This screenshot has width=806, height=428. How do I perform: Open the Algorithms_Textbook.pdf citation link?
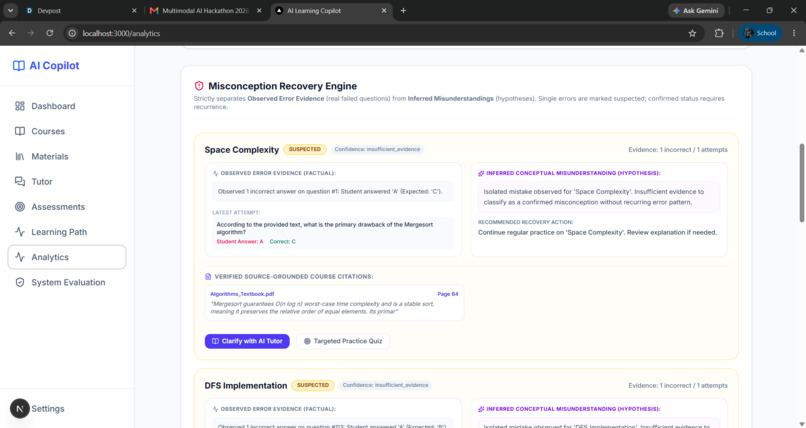pyautogui.click(x=242, y=294)
